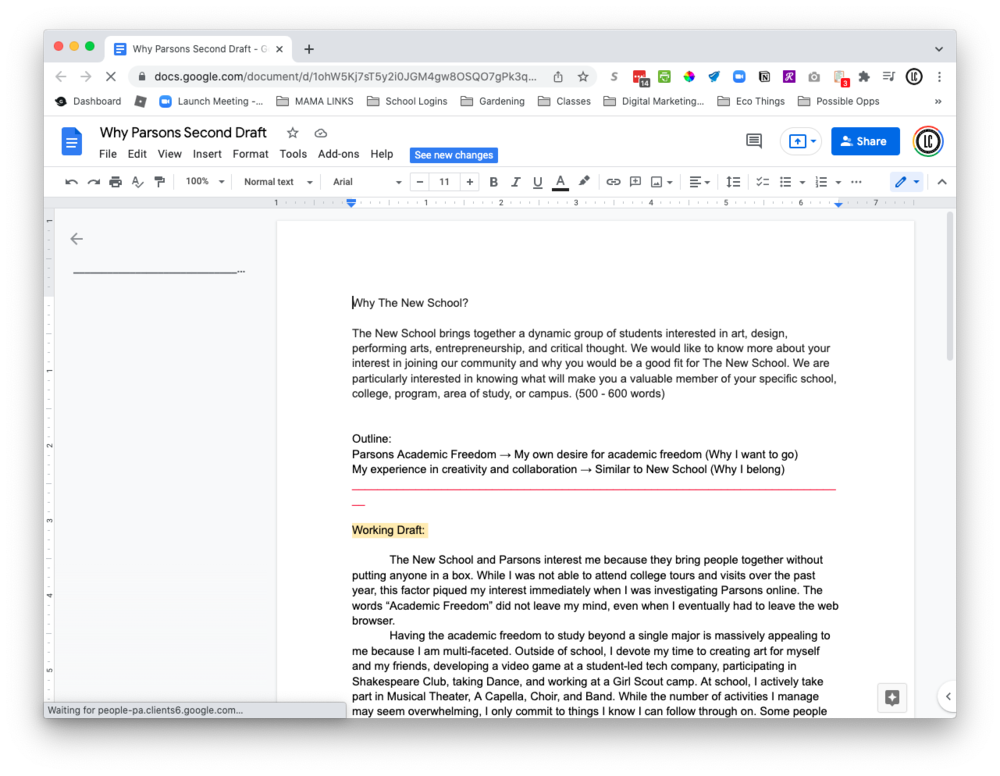The height and width of the screenshot is (776, 1000).
Task: Open numbered list options arrow
Action: [x=838, y=182]
